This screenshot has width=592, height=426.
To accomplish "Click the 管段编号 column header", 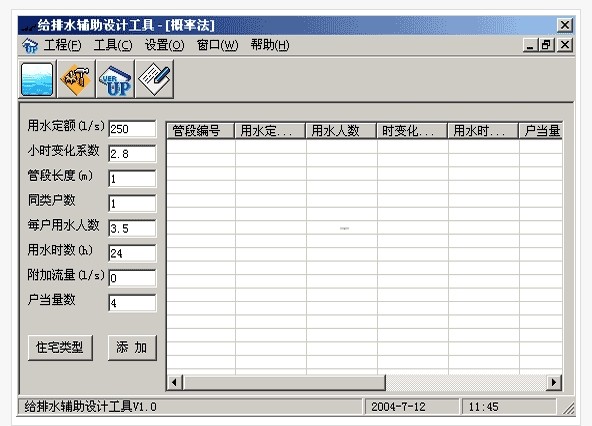I will click(x=200, y=131).
